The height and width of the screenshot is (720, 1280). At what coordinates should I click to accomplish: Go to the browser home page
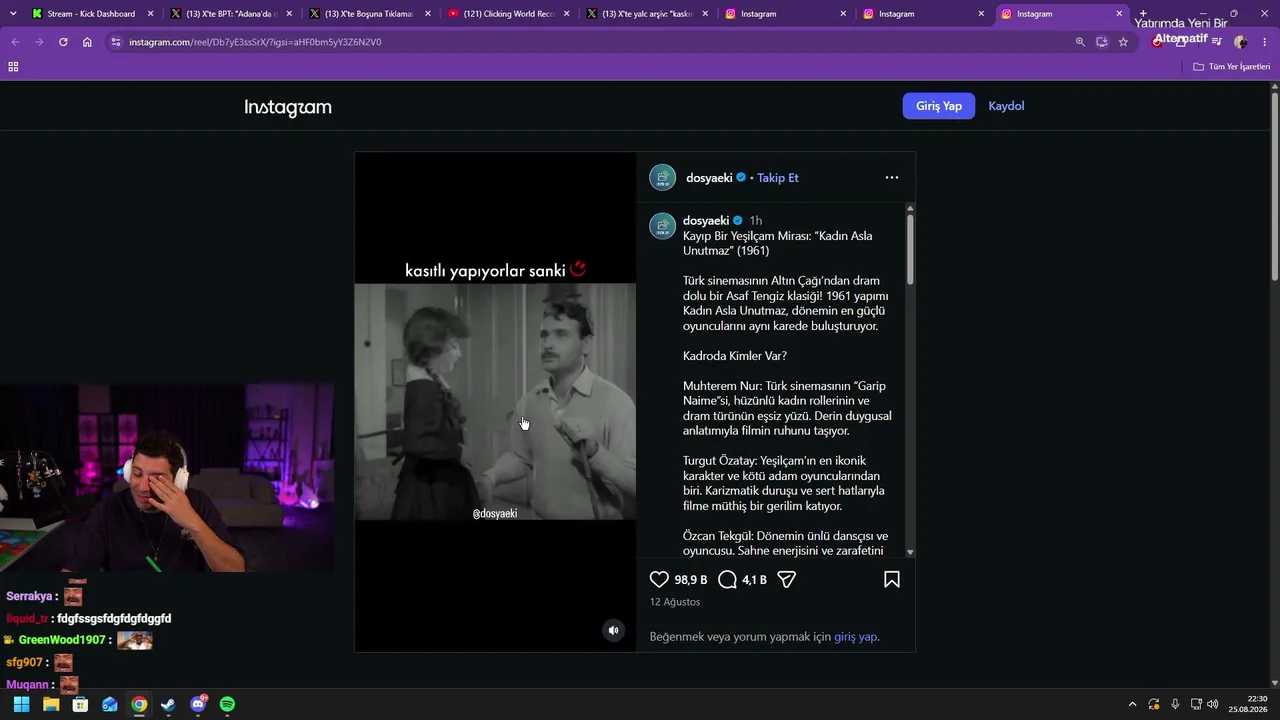87,42
